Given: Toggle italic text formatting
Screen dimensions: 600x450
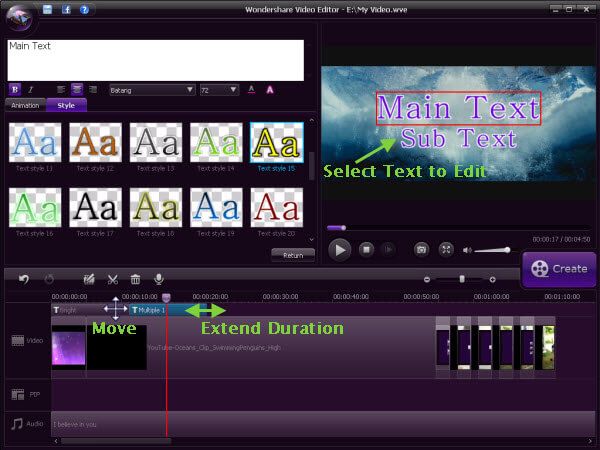Looking at the screenshot, I should pos(30,90).
